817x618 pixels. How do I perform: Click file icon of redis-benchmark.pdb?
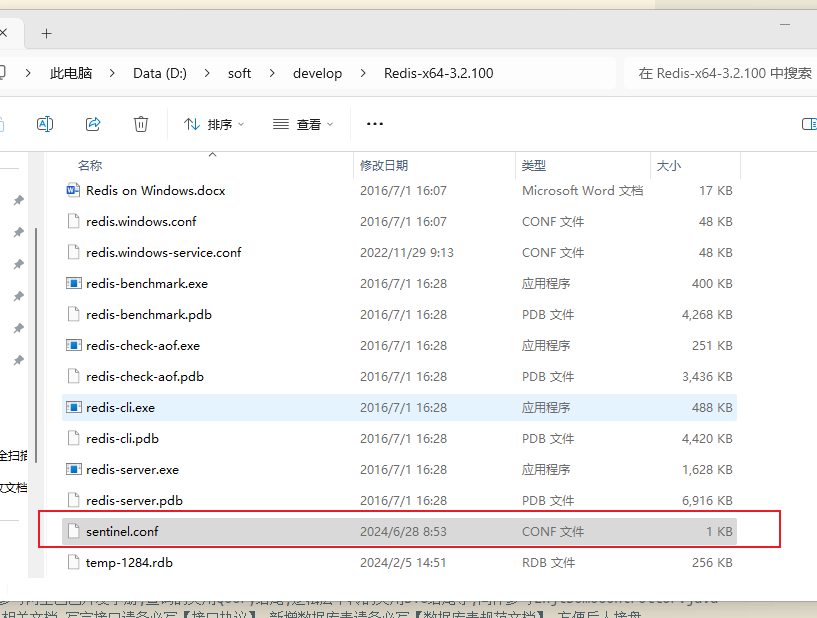73,315
